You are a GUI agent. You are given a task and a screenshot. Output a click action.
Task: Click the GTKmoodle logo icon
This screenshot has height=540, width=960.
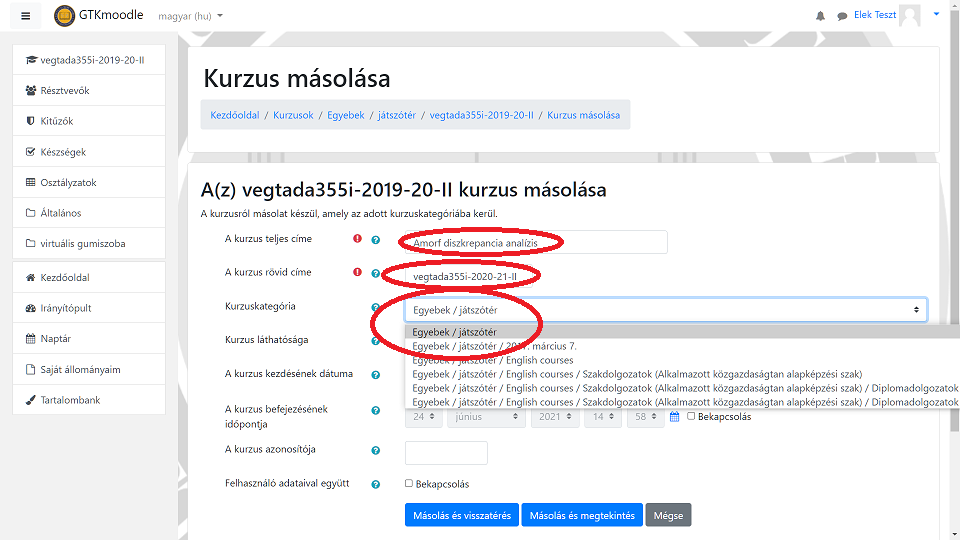tap(64, 16)
